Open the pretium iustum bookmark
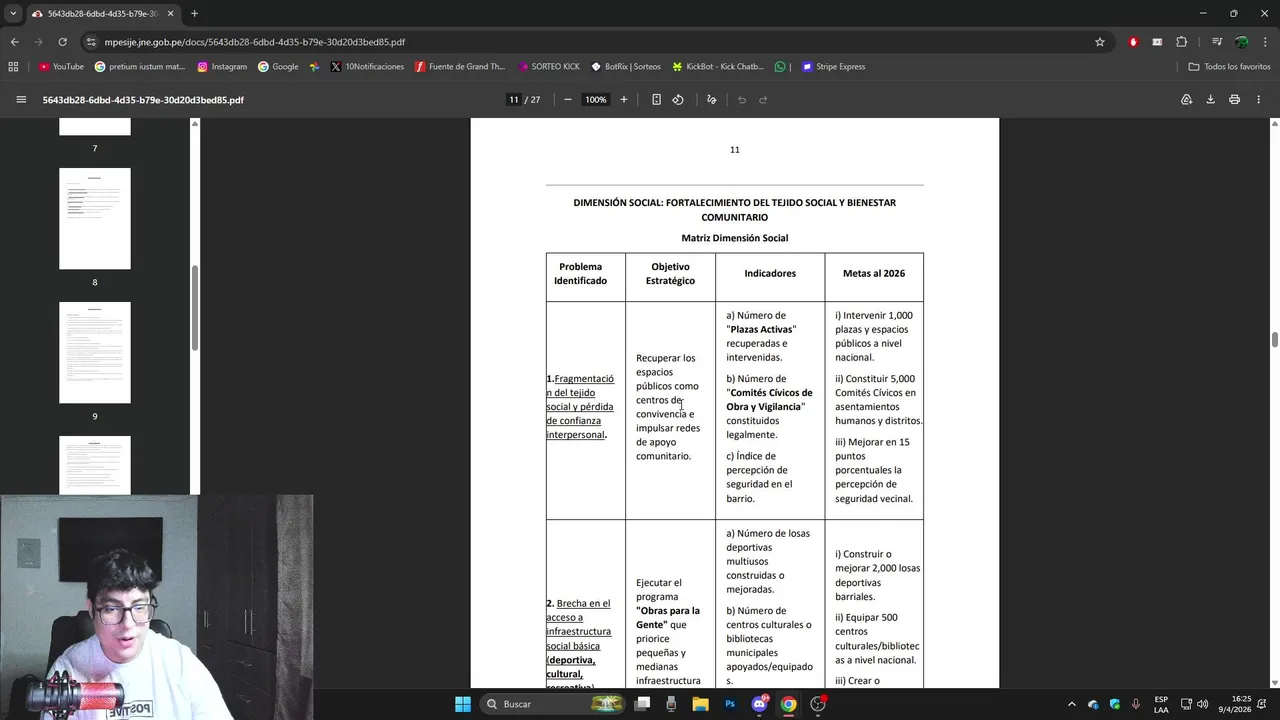The image size is (1280, 720). coord(140,67)
